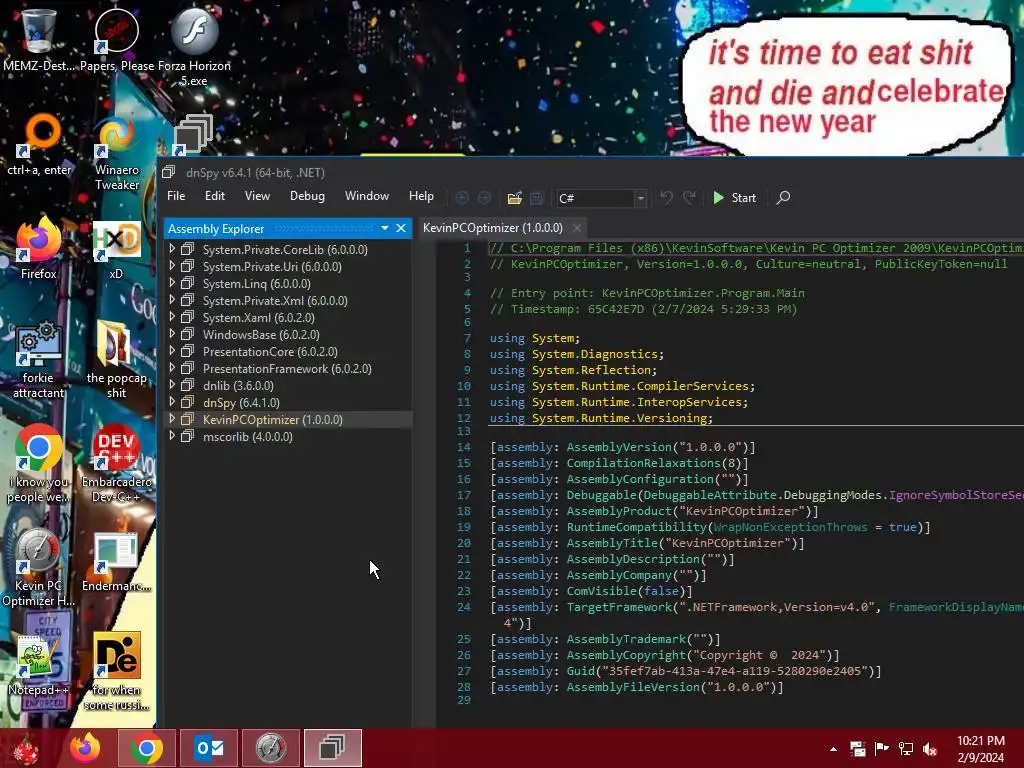Select mscorlib (4.0.0.0) assembly
This screenshot has height=768, width=1024.
pos(248,437)
